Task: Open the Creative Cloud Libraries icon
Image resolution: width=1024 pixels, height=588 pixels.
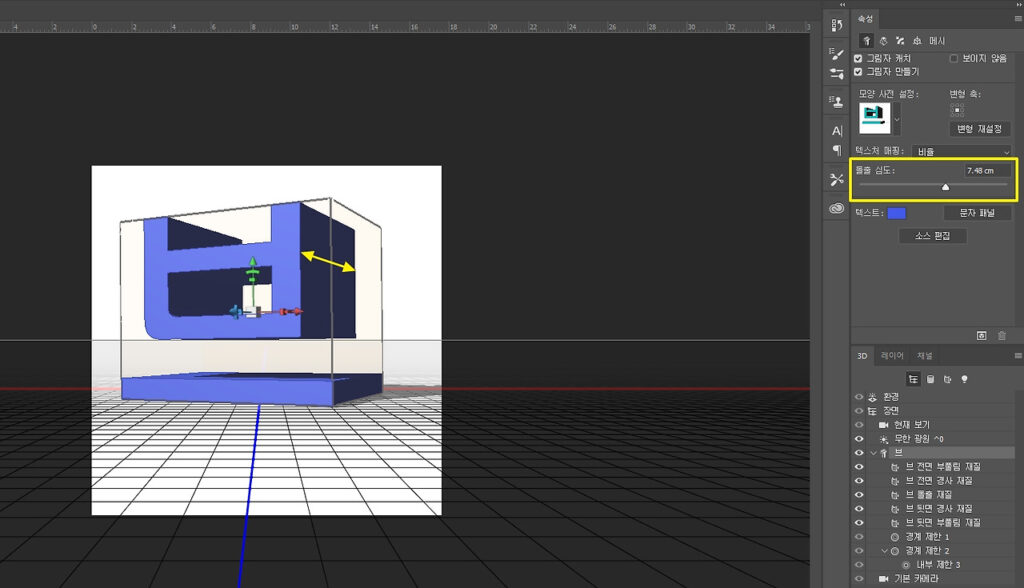Action: point(837,208)
